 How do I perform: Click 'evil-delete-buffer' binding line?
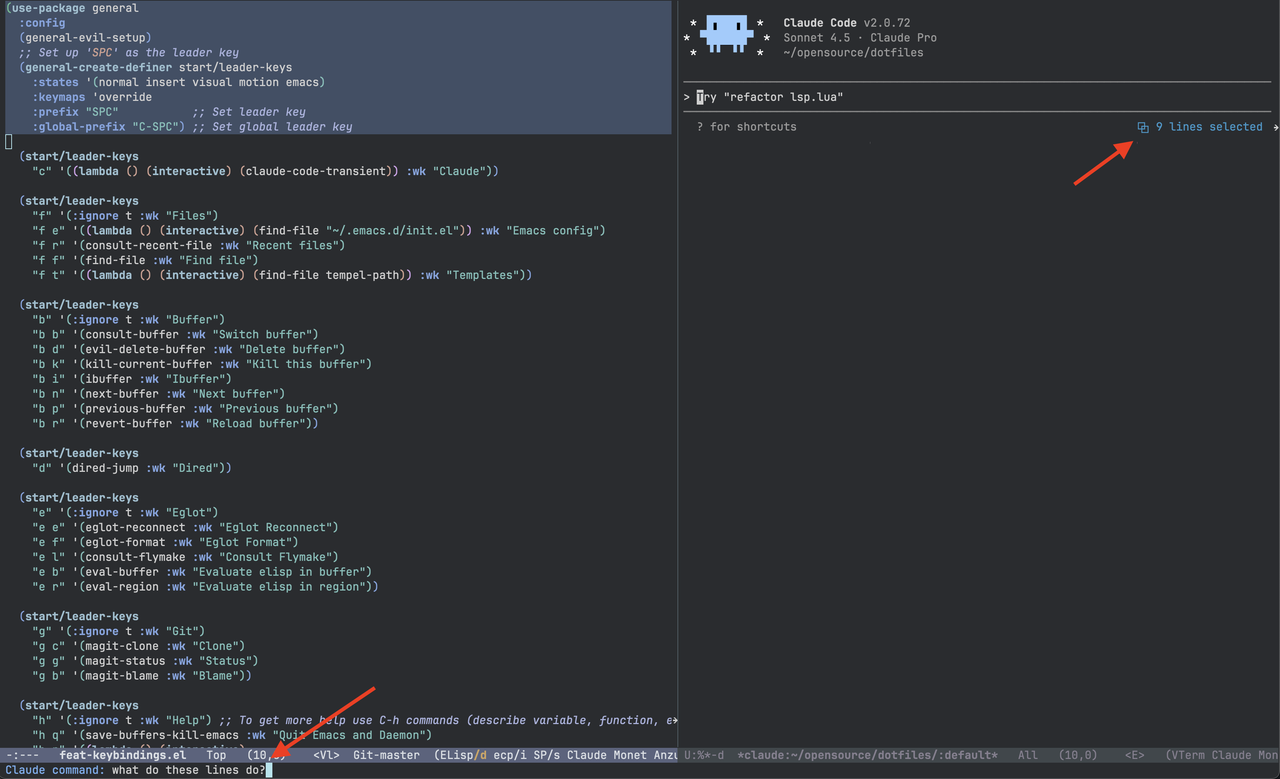point(189,349)
